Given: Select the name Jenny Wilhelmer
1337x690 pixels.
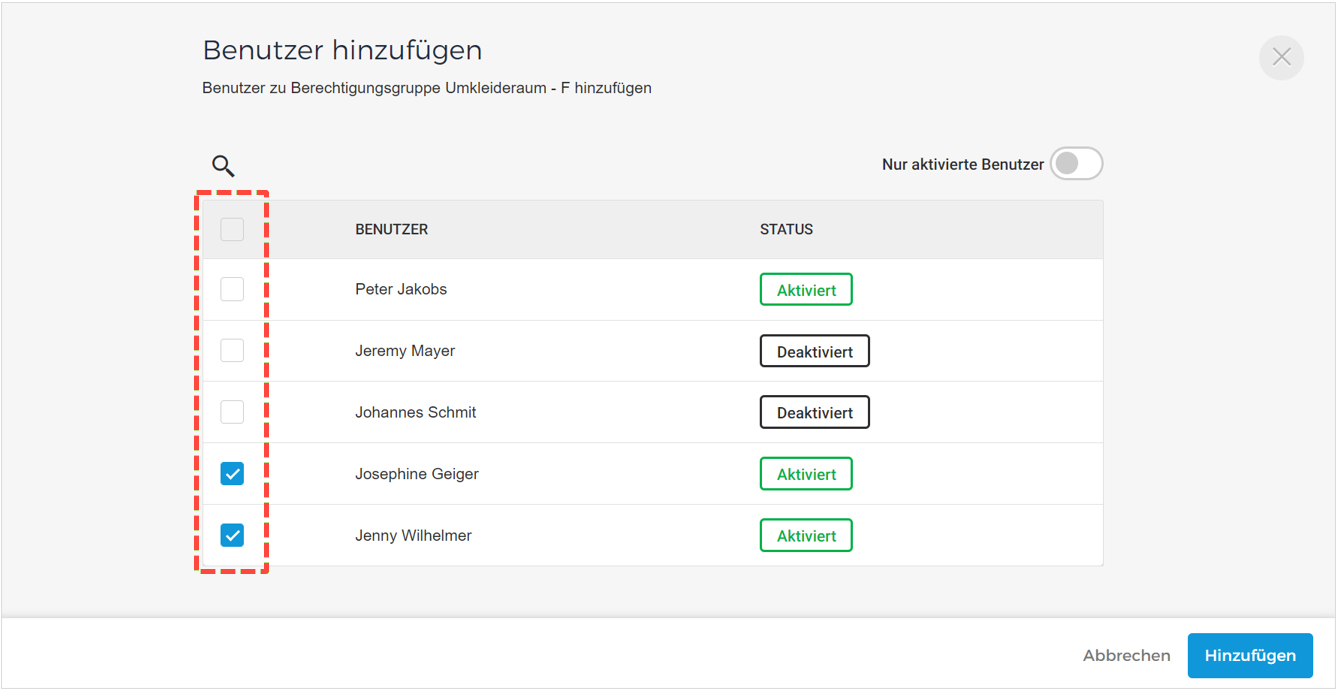Looking at the screenshot, I should pyautogui.click(x=413, y=535).
